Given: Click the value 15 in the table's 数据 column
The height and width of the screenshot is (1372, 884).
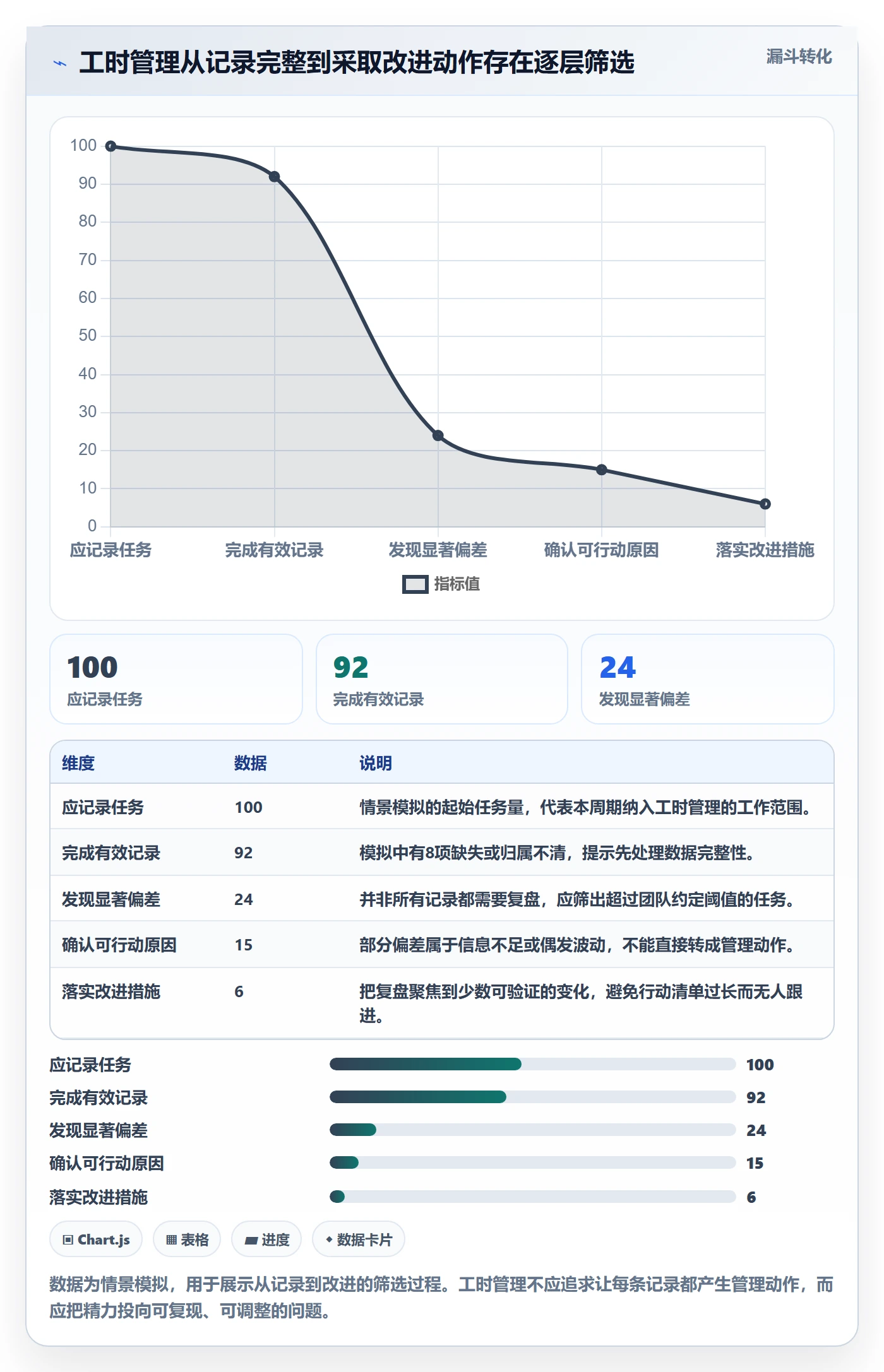Looking at the screenshot, I should [x=244, y=945].
